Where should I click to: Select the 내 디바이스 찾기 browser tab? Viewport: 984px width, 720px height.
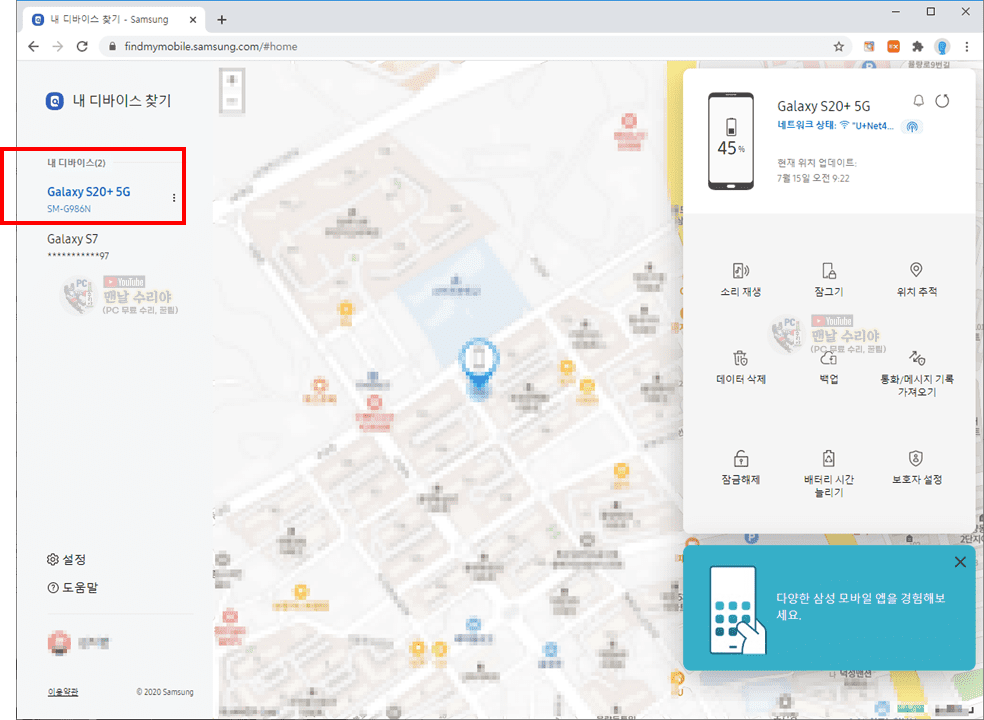(x=116, y=20)
